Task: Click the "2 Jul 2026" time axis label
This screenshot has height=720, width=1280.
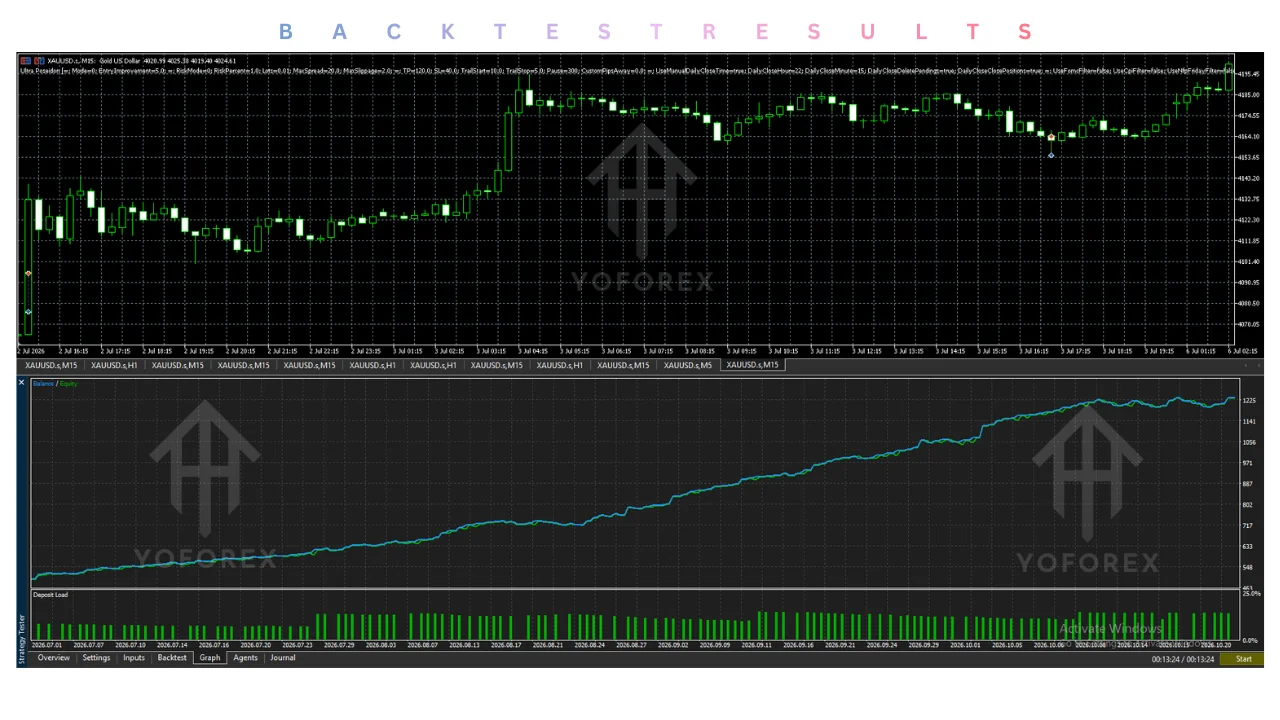Action: pos(32,351)
